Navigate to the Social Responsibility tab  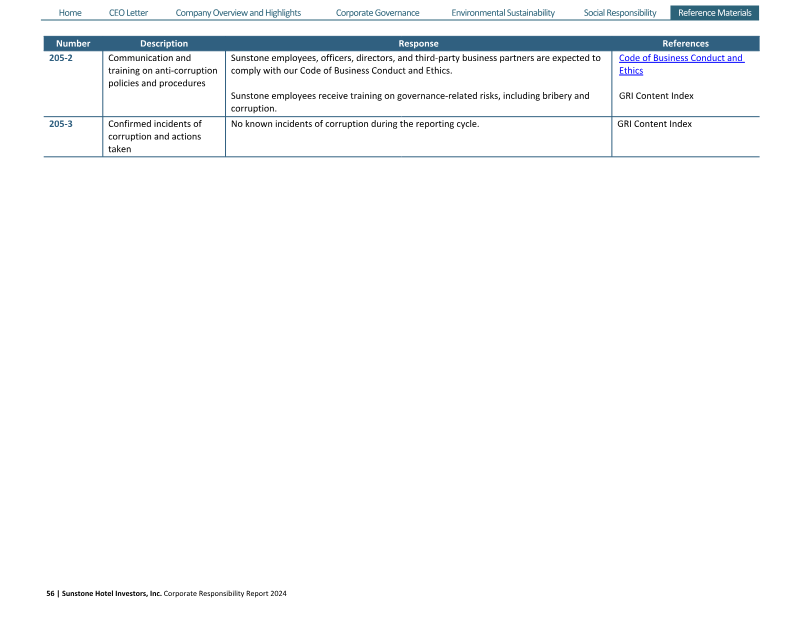click(x=620, y=13)
